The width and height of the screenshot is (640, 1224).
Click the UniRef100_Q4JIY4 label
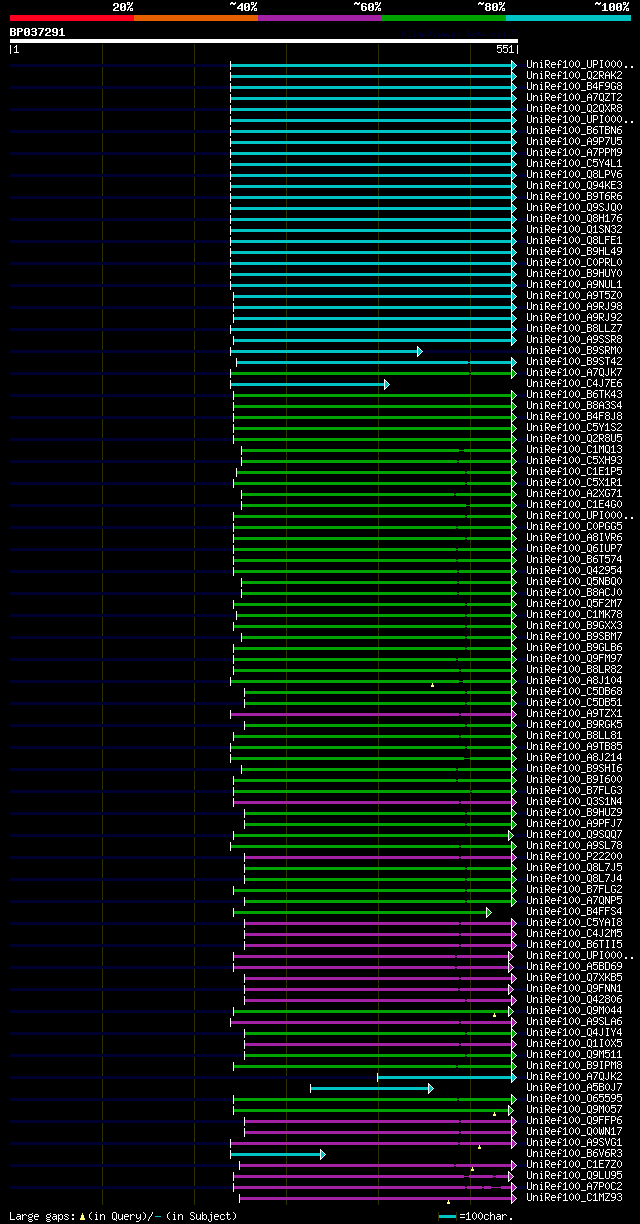tap(574, 1032)
